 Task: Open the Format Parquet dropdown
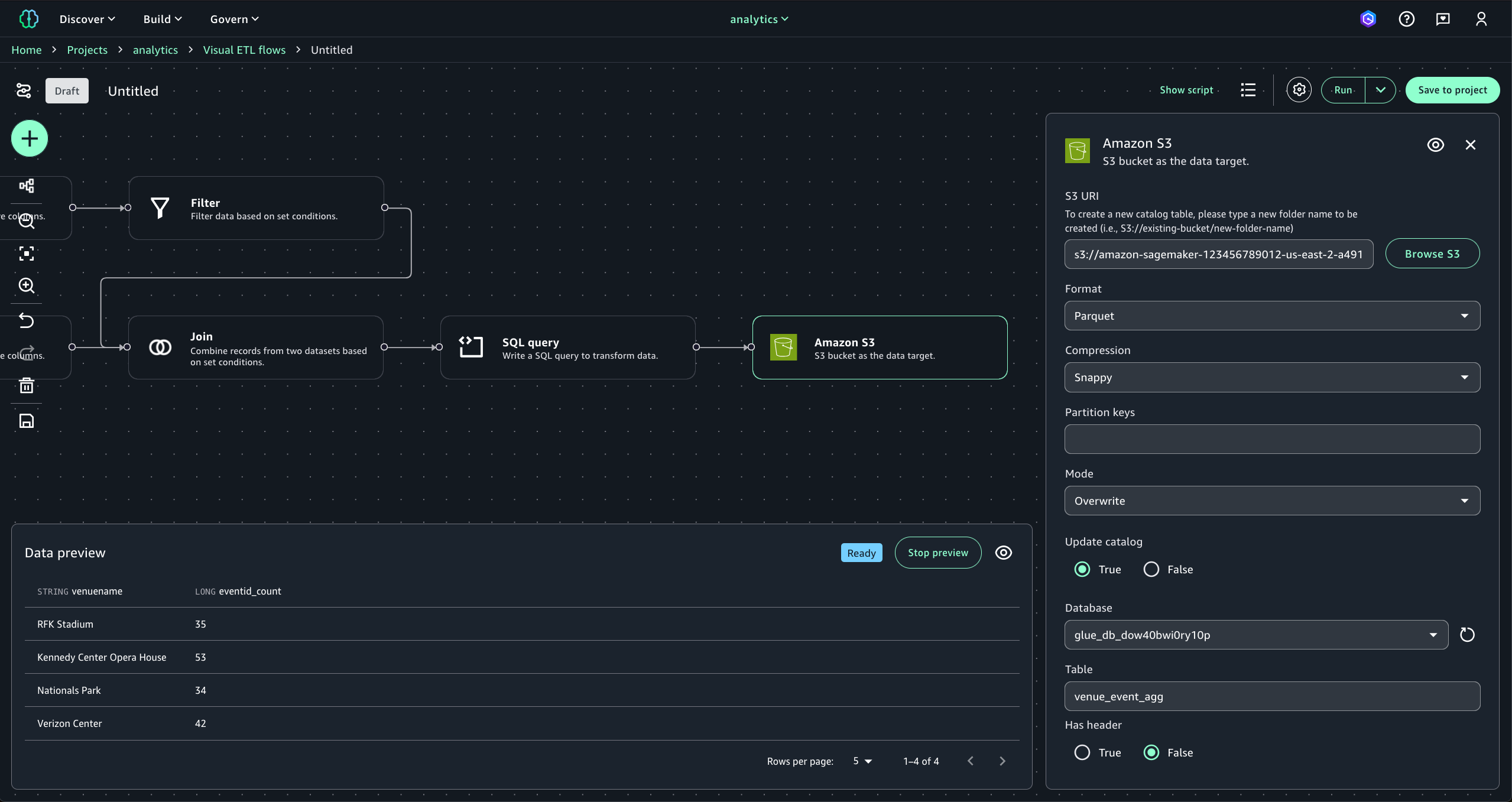1272,316
